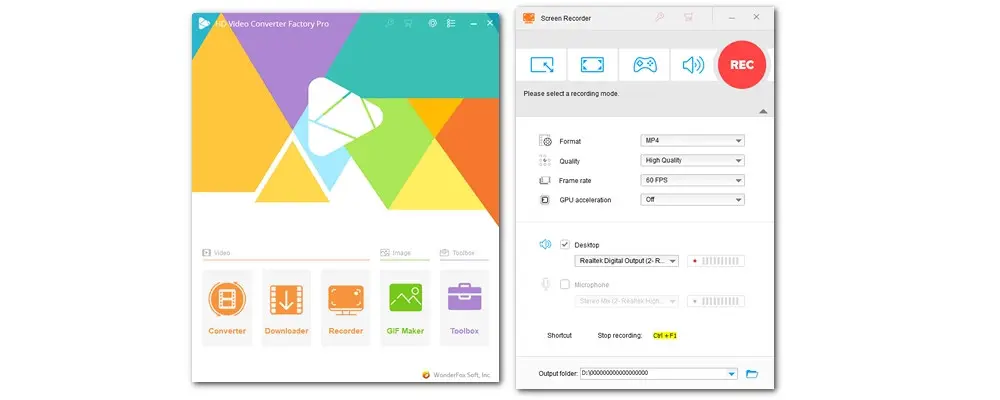Select custom region recording mode
1000x400 pixels.
pos(541,64)
